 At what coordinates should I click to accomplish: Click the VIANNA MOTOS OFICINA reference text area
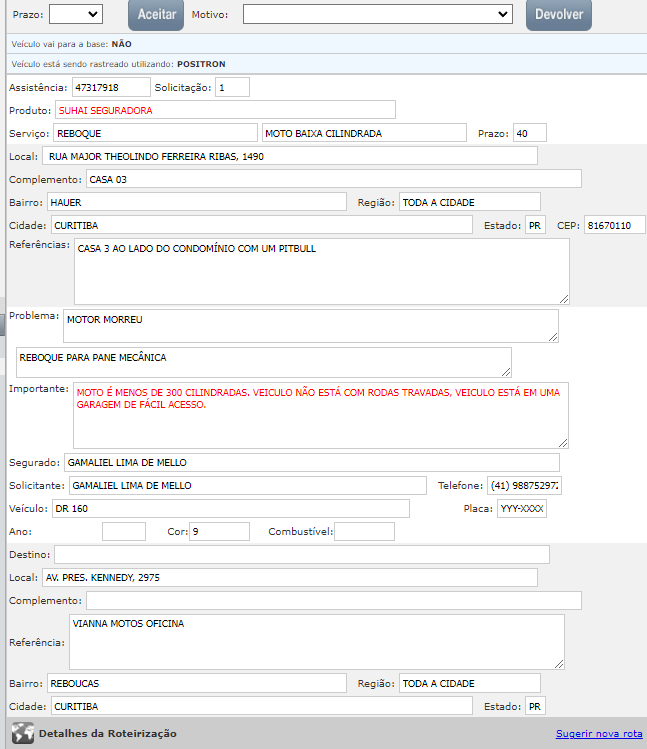tap(316, 641)
